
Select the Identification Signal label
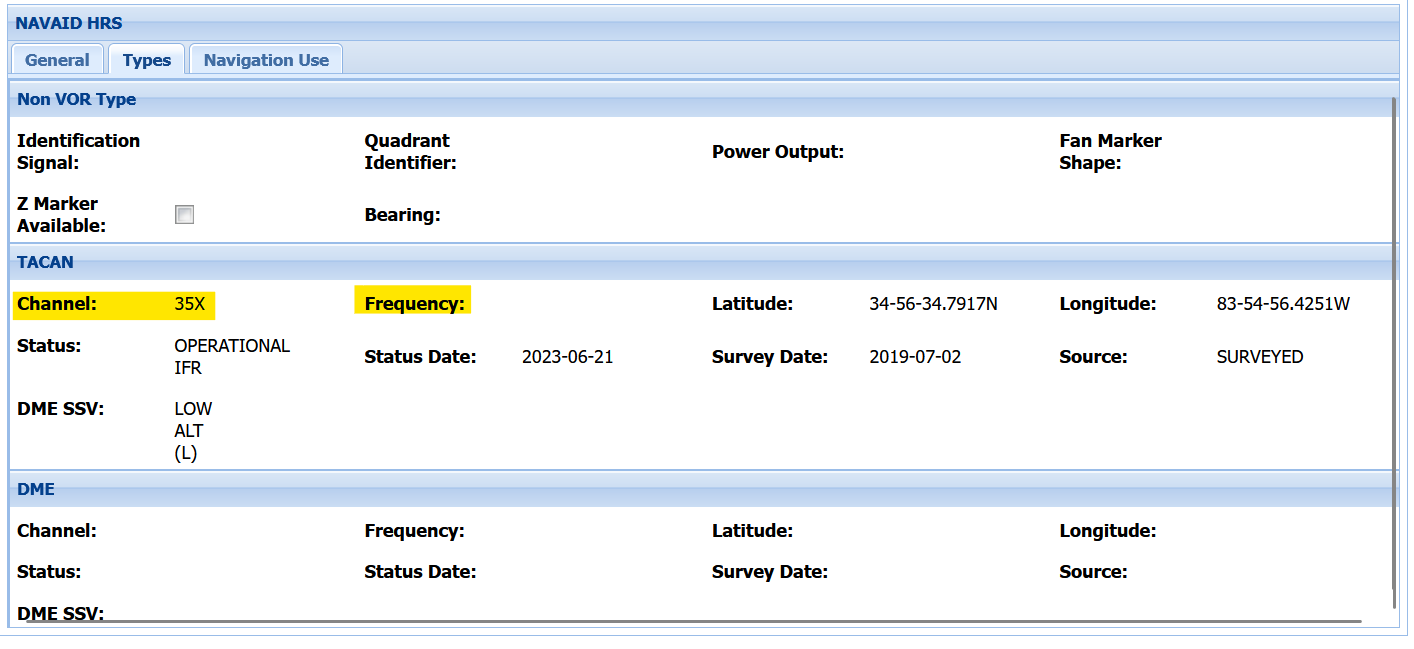pyautogui.click(x=79, y=152)
